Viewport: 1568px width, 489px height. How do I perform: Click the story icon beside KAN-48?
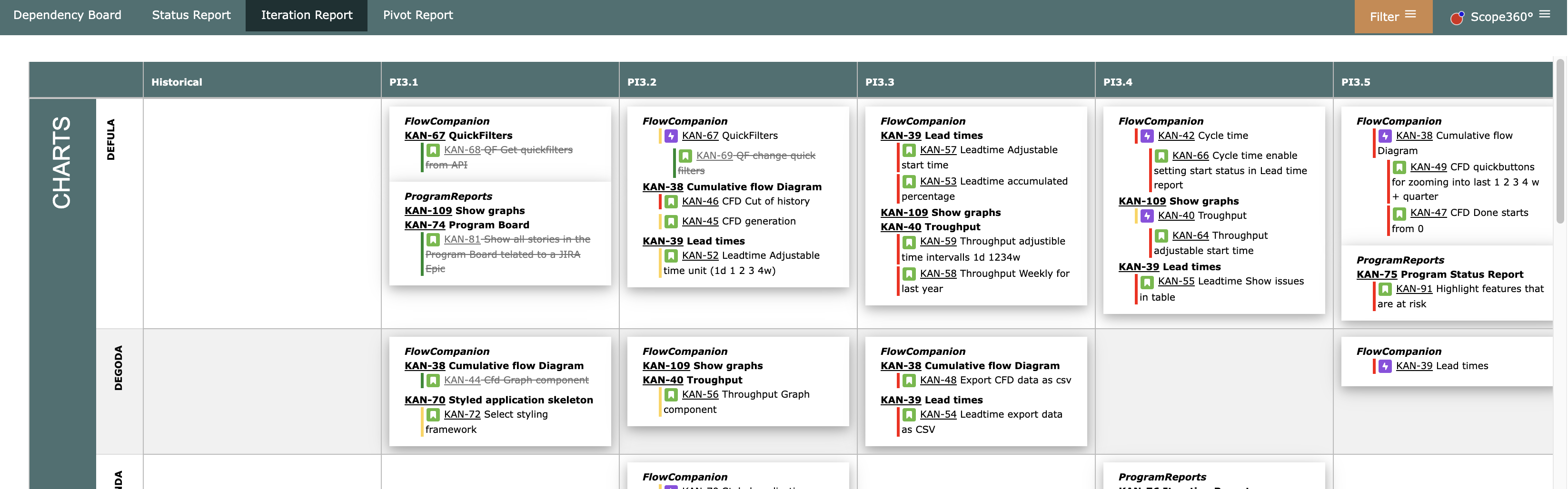click(909, 380)
